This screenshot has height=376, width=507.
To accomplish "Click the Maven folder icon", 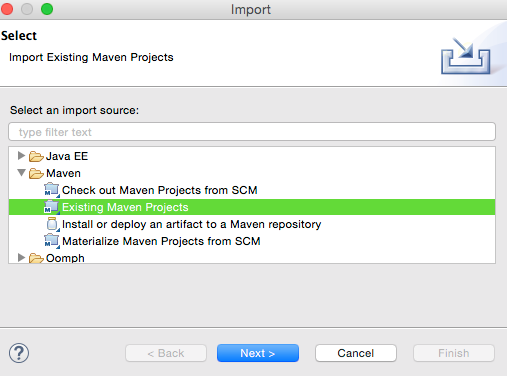I will pos(36,173).
